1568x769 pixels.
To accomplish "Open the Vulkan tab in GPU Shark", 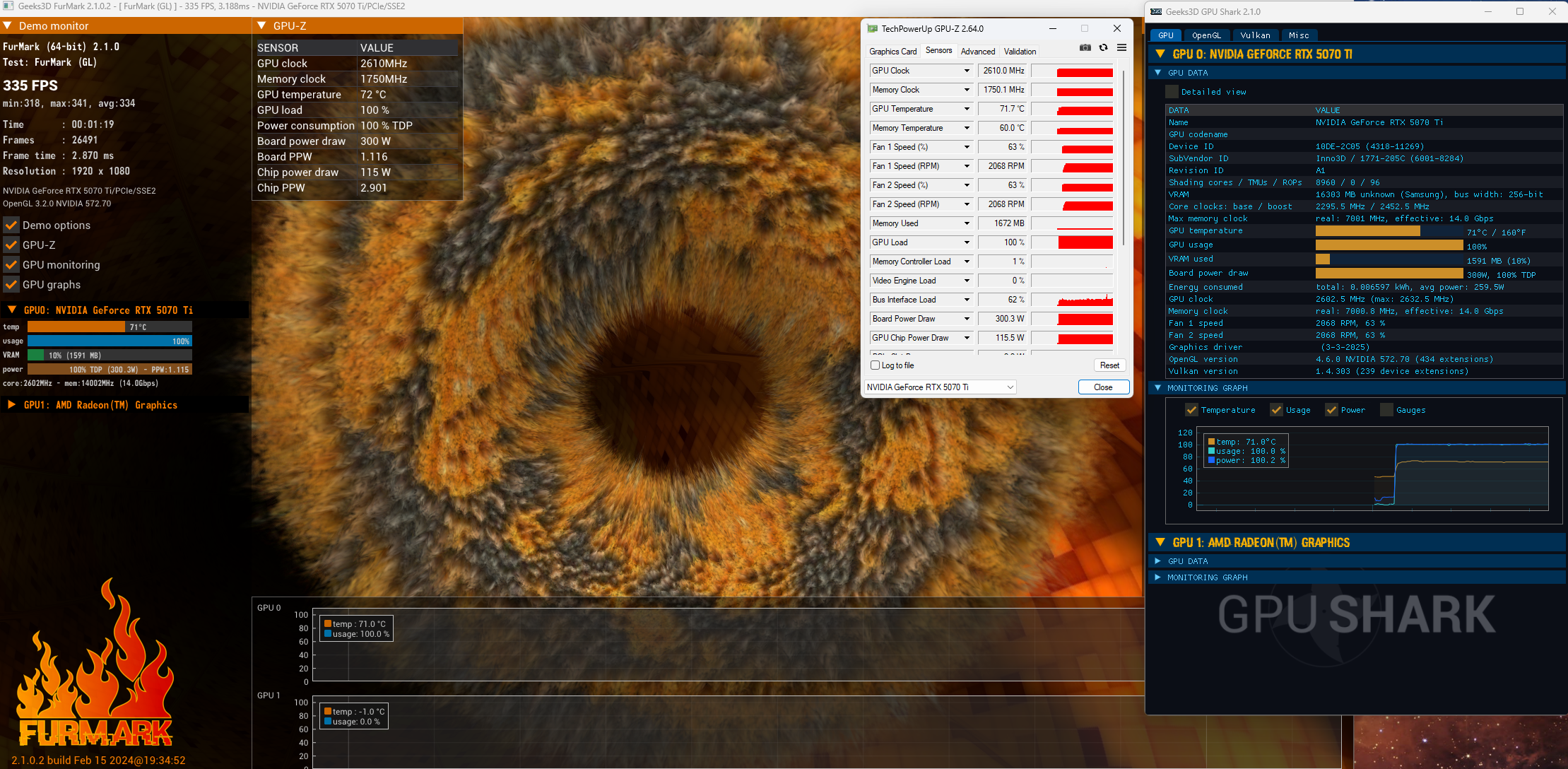I will pyautogui.click(x=1255, y=35).
